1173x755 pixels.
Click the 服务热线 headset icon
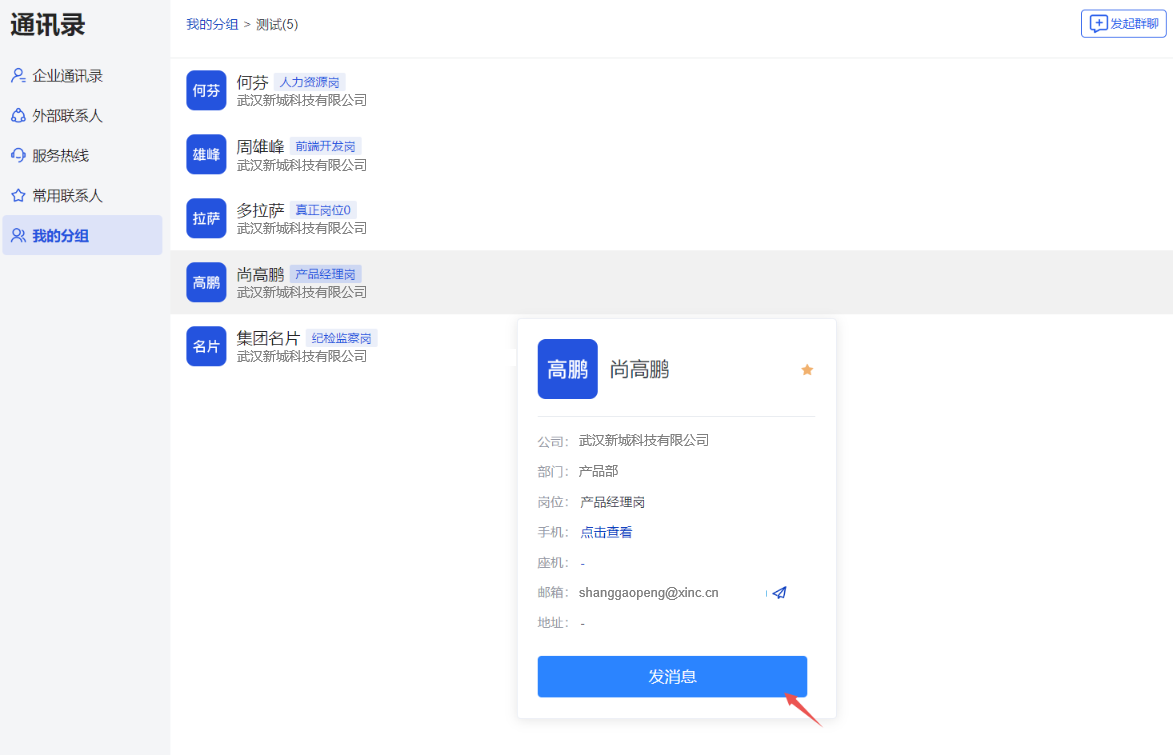pos(17,155)
